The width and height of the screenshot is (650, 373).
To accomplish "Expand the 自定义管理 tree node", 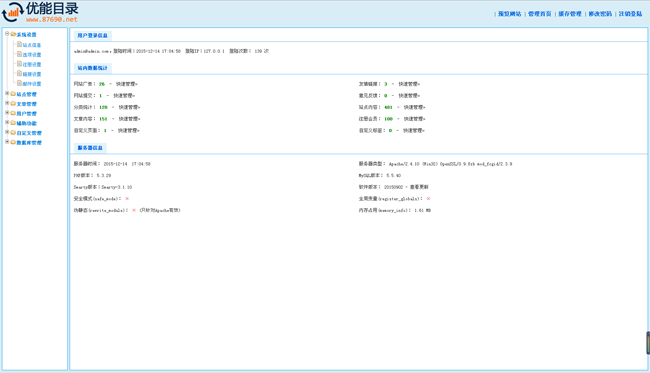I will tap(7, 132).
